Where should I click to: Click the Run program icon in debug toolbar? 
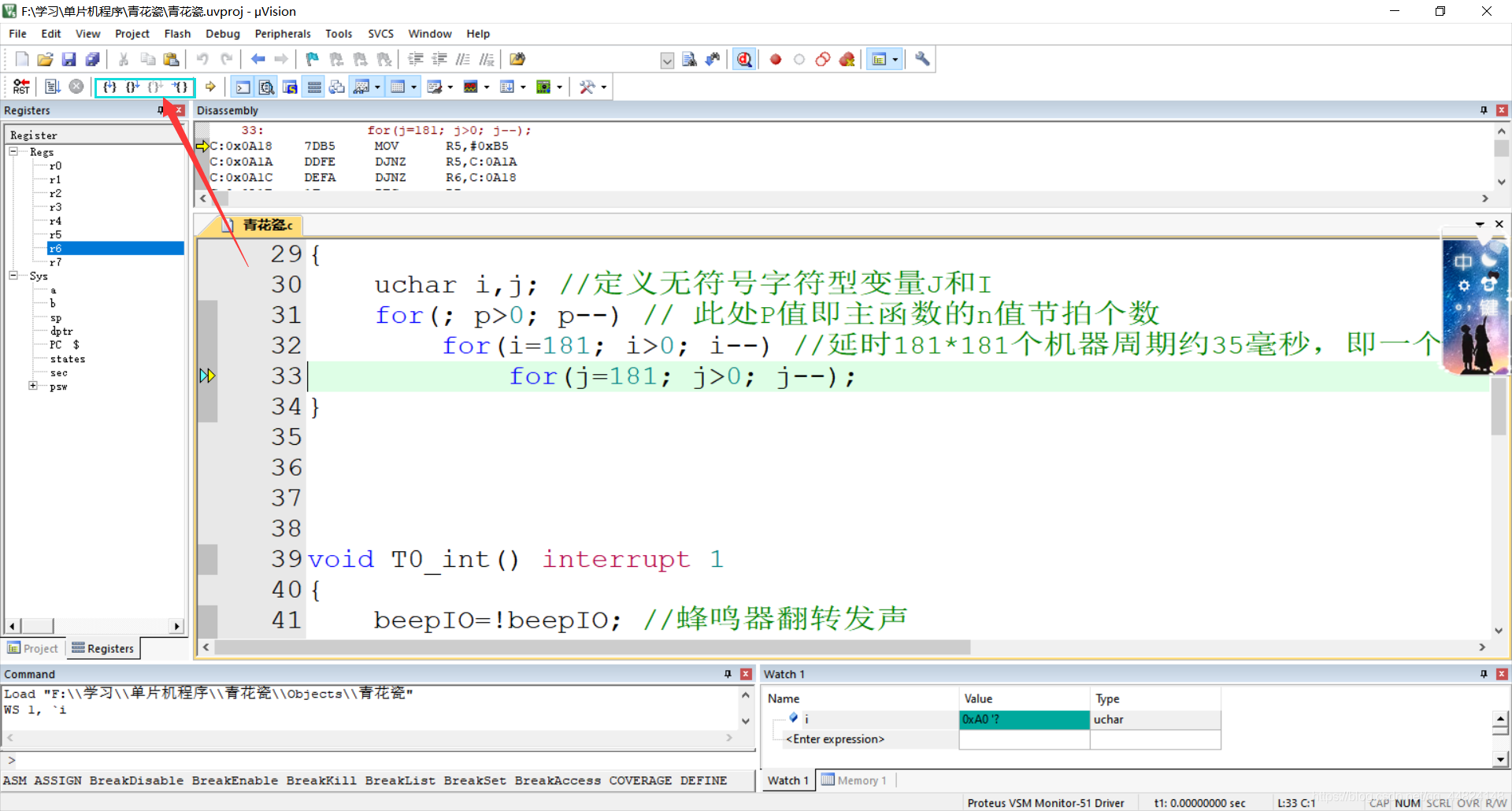53,87
